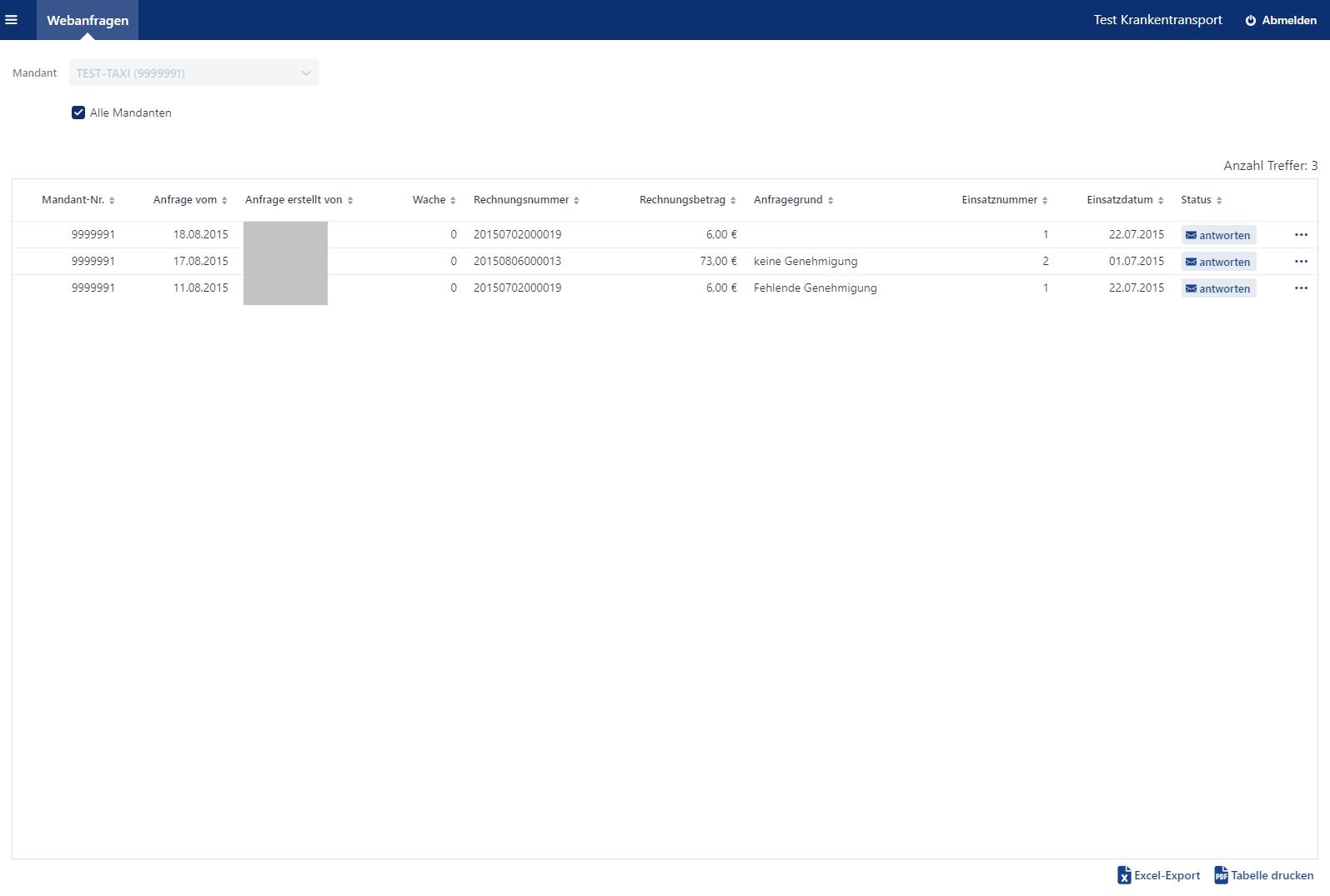Select the Webanfragen tab
This screenshot has height=896, width=1330.
[x=88, y=20]
